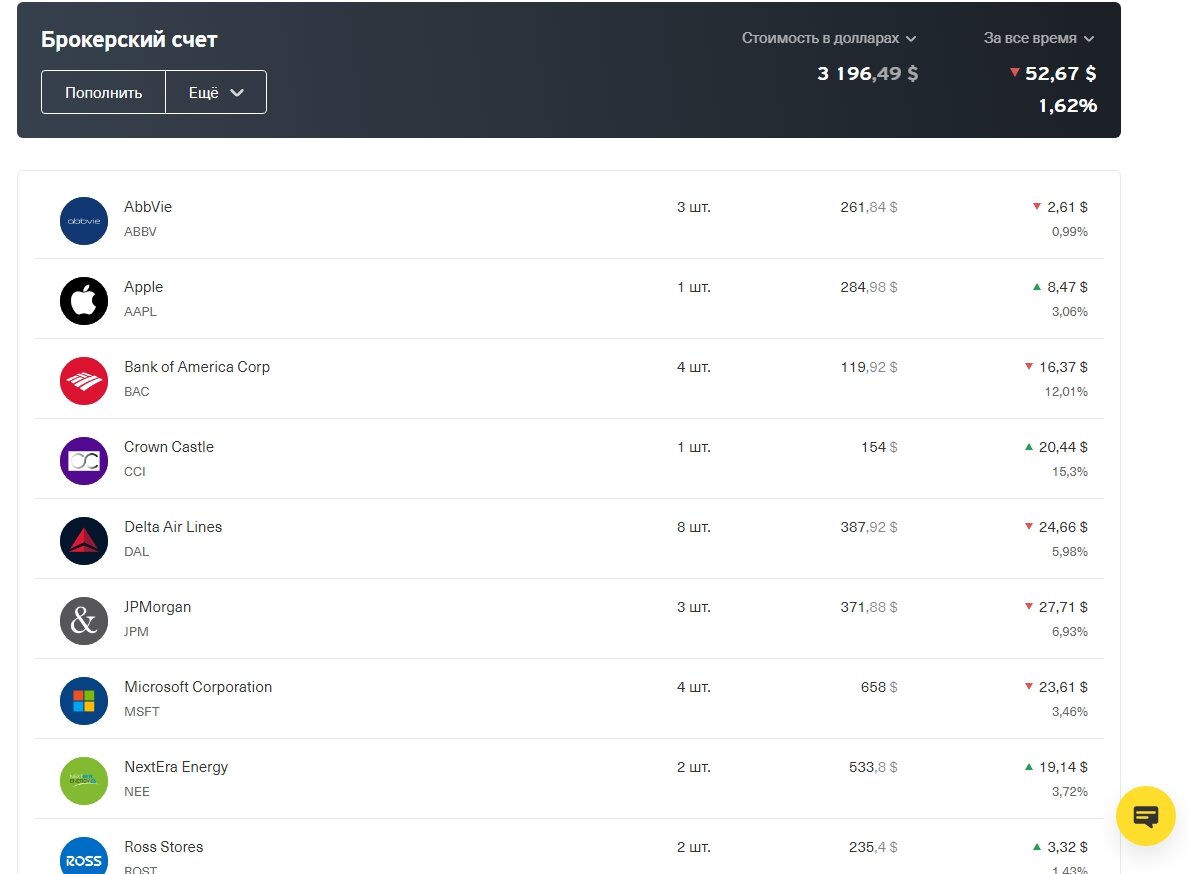The height and width of the screenshot is (874, 1190).
Task: Click Bank of America percentage 12,01%
Action: 1066,391
